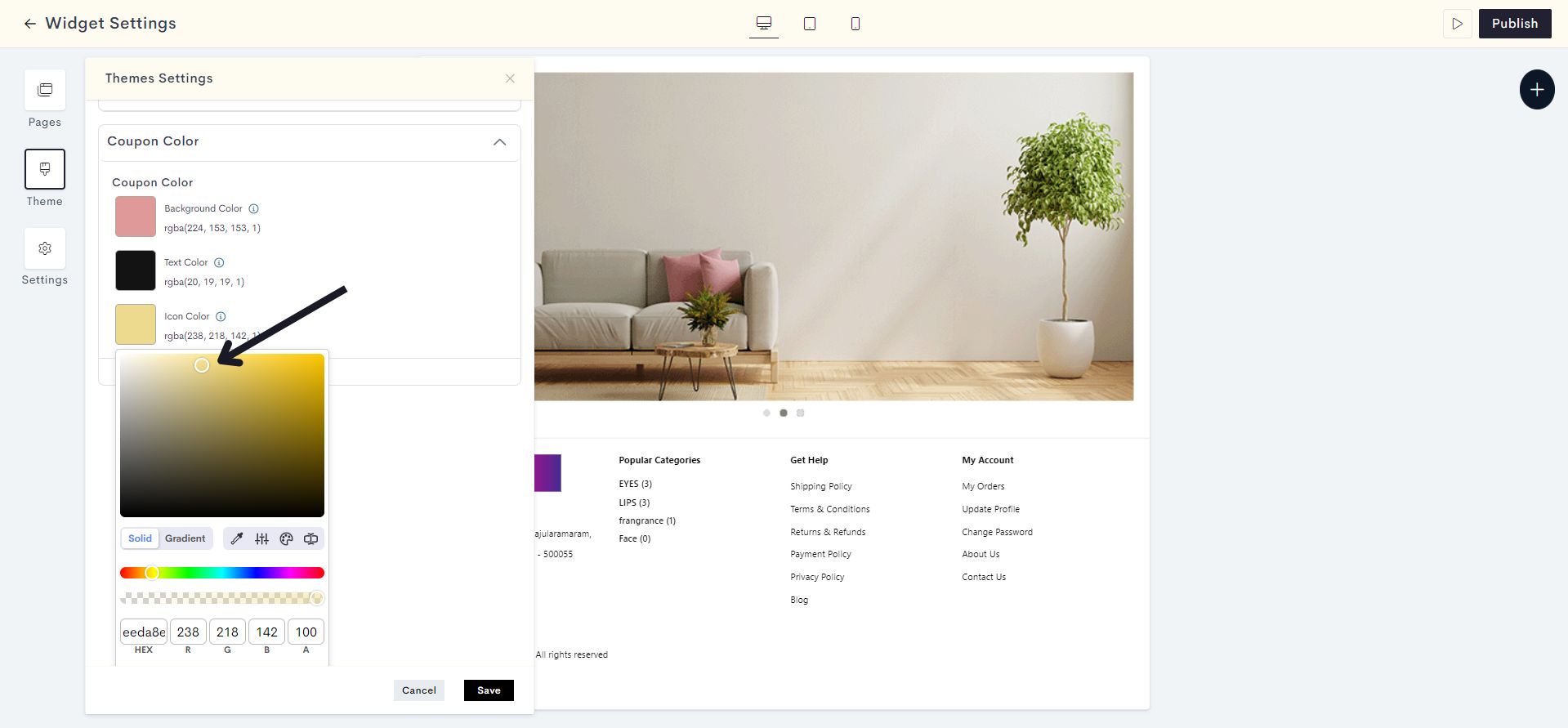Open the advanced sliders icon
1568x728 pixels.
coord(261,538)
